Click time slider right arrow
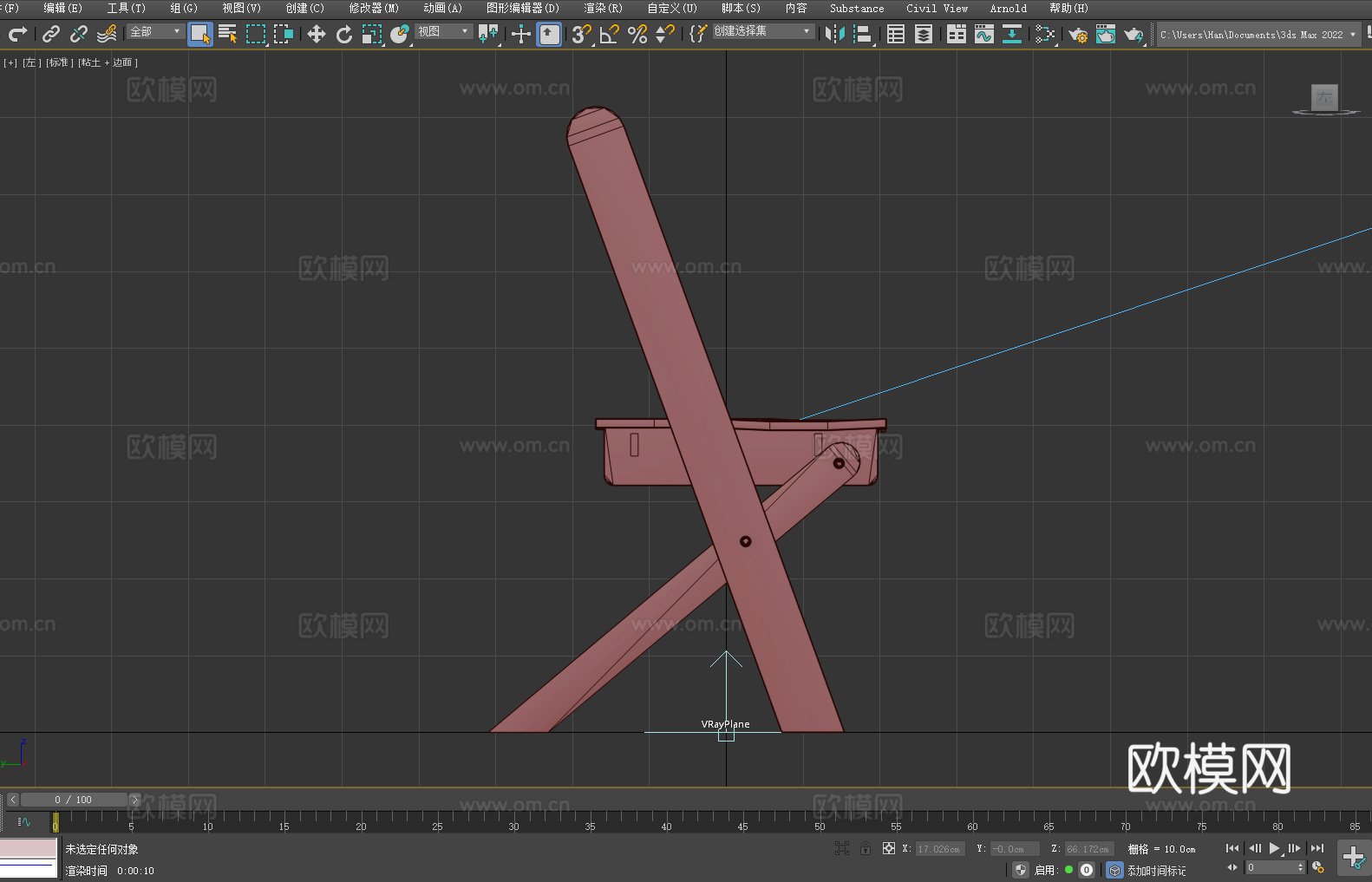This screenshot has height=882, width=1372. pyautogui.click(x=134, y=800)
